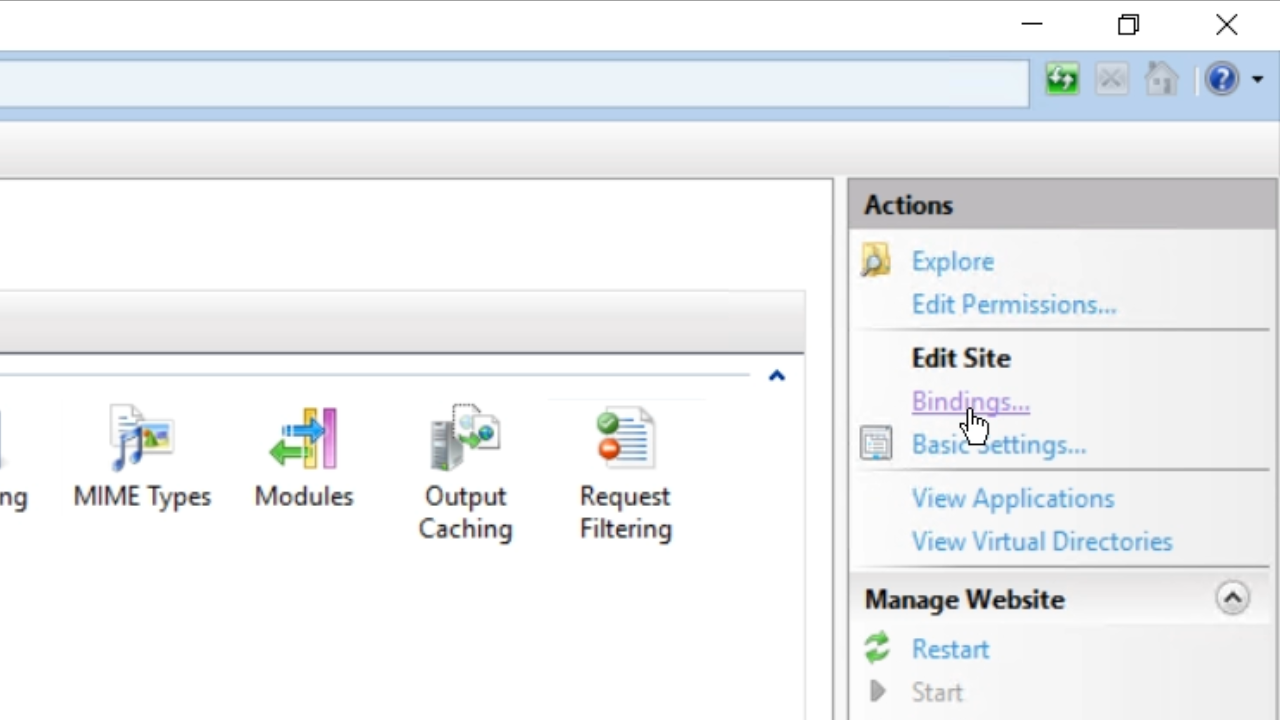The height and width of the screenshot is (720, 1280).
Task: Click the Explore folder icon
Action: (876, 261)
